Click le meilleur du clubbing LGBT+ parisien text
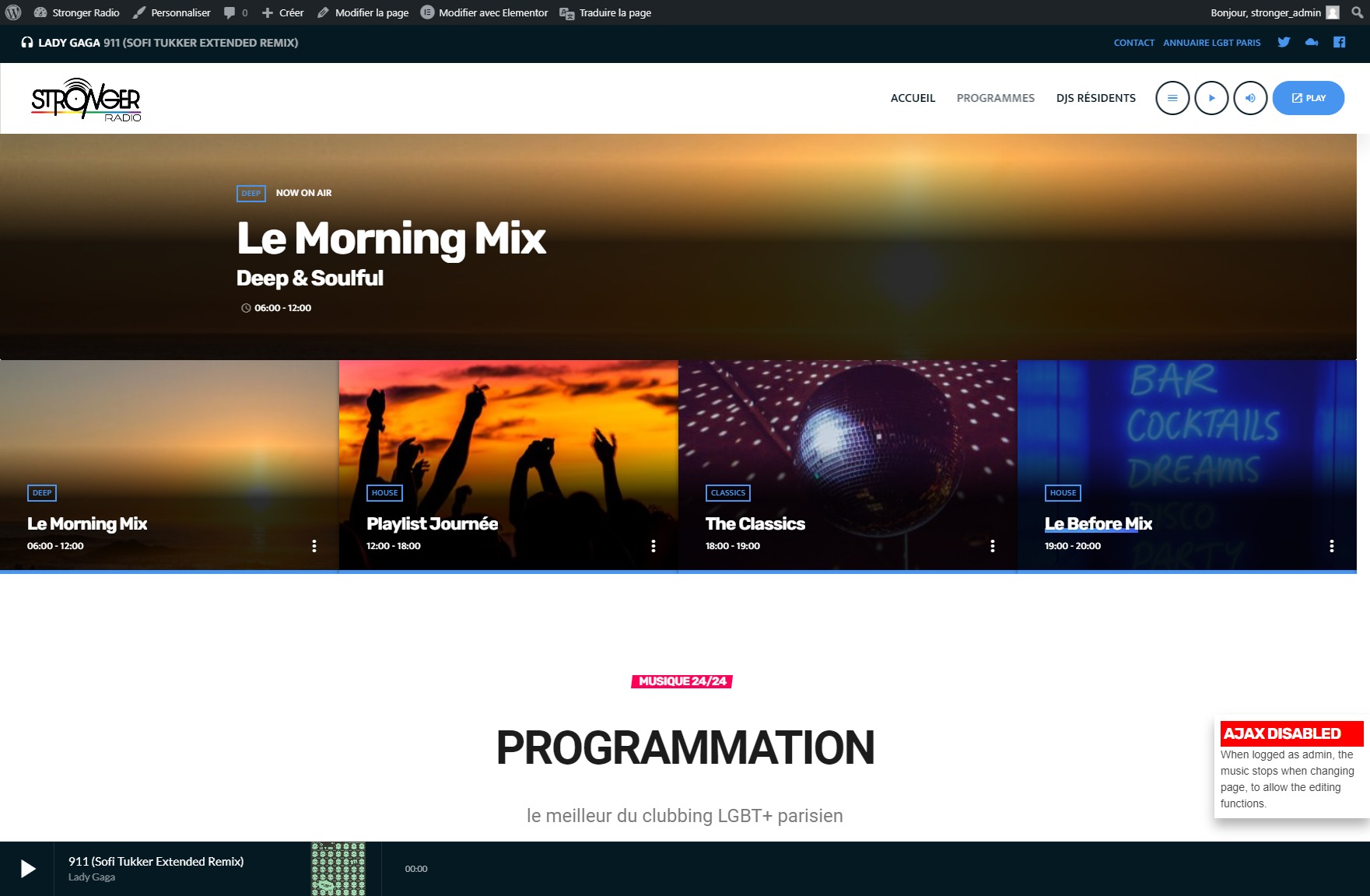Screen dimensions: 1370x896 coord(685,816)
